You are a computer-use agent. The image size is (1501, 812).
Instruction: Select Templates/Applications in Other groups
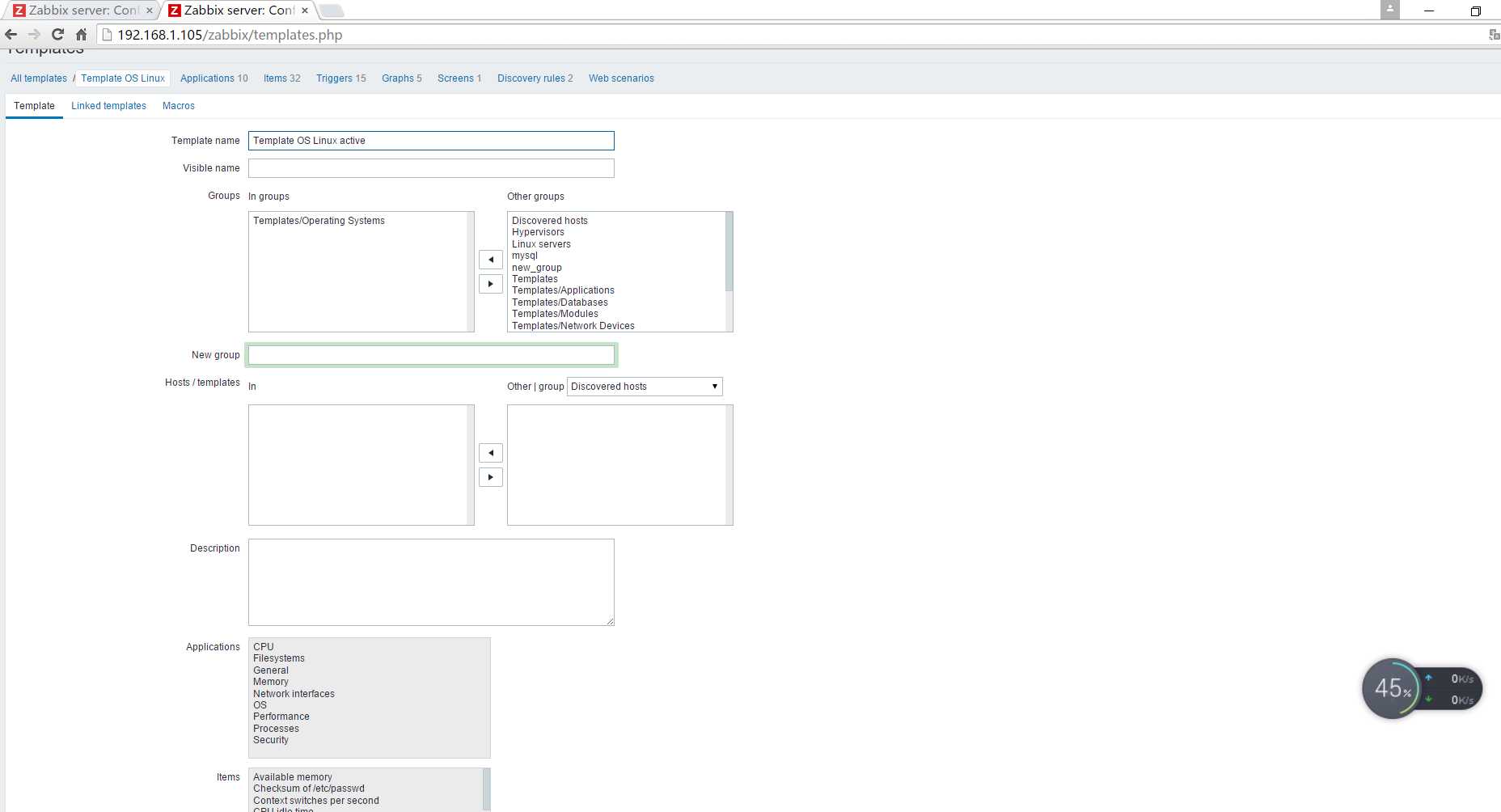point(563,290)
